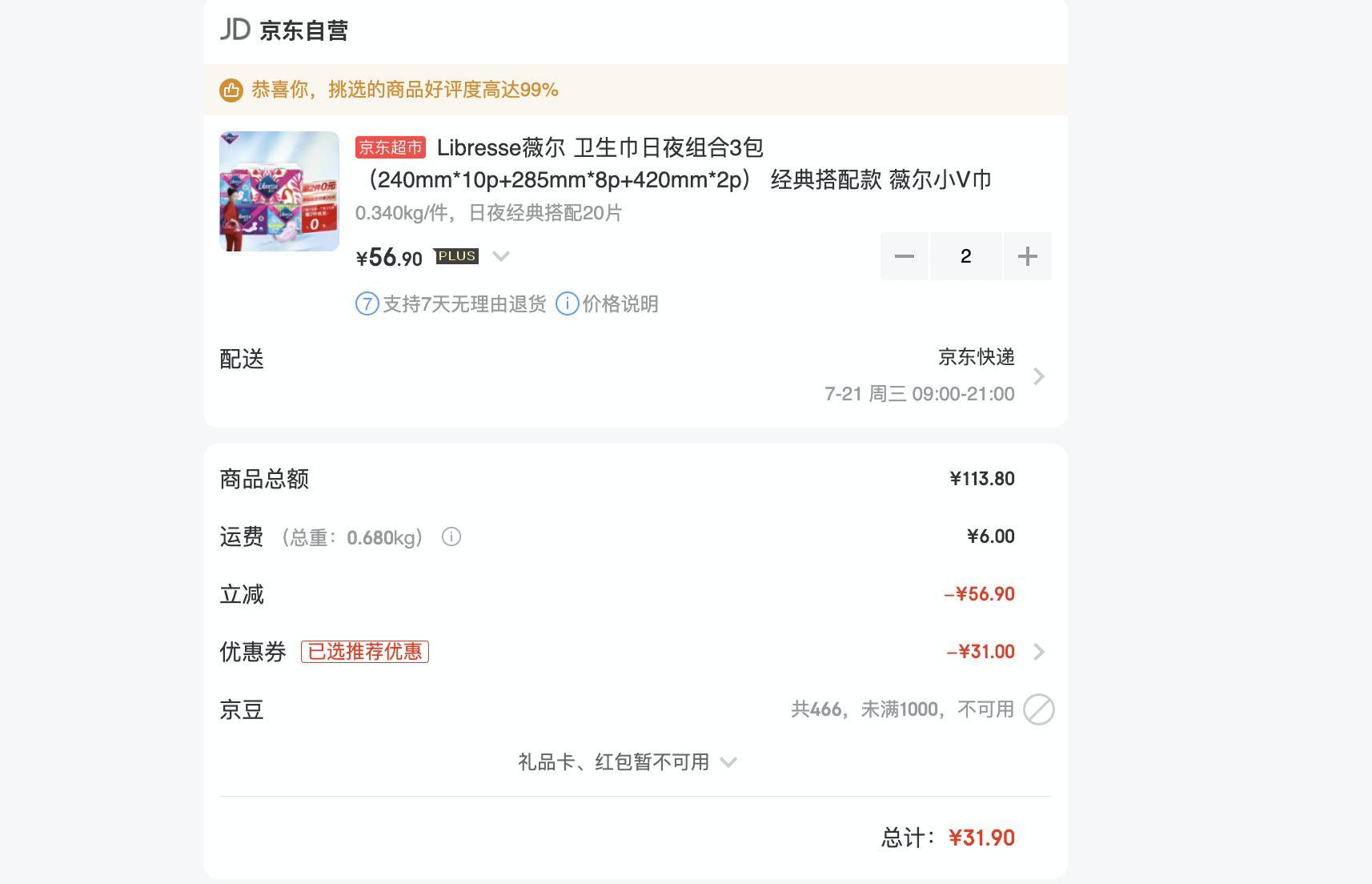
Task: Open the Libresse product thumbnail
Action: click(x=279, y=191)
